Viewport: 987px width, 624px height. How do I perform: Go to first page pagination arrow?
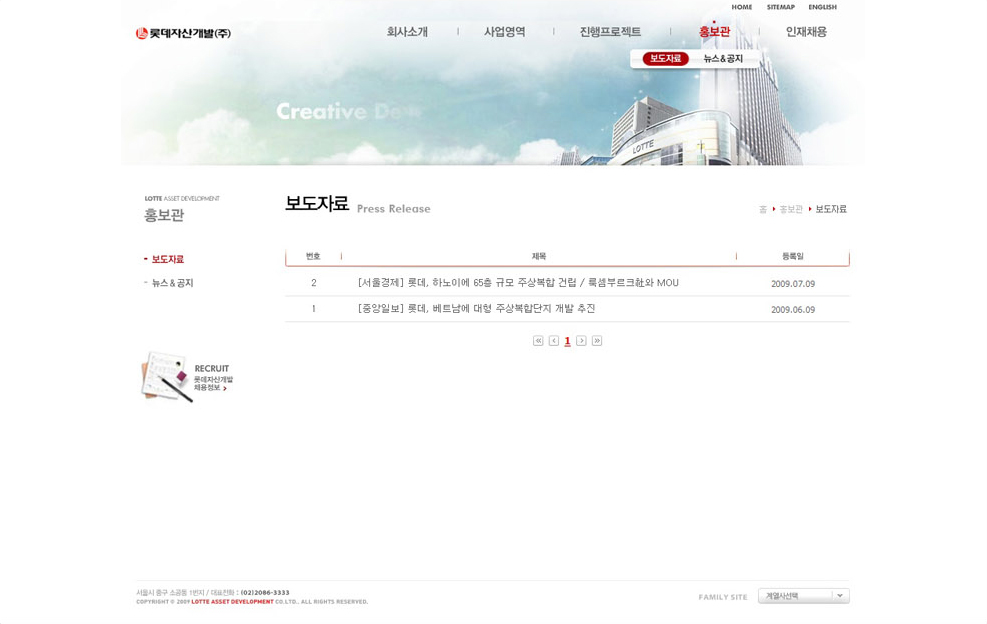538,341
